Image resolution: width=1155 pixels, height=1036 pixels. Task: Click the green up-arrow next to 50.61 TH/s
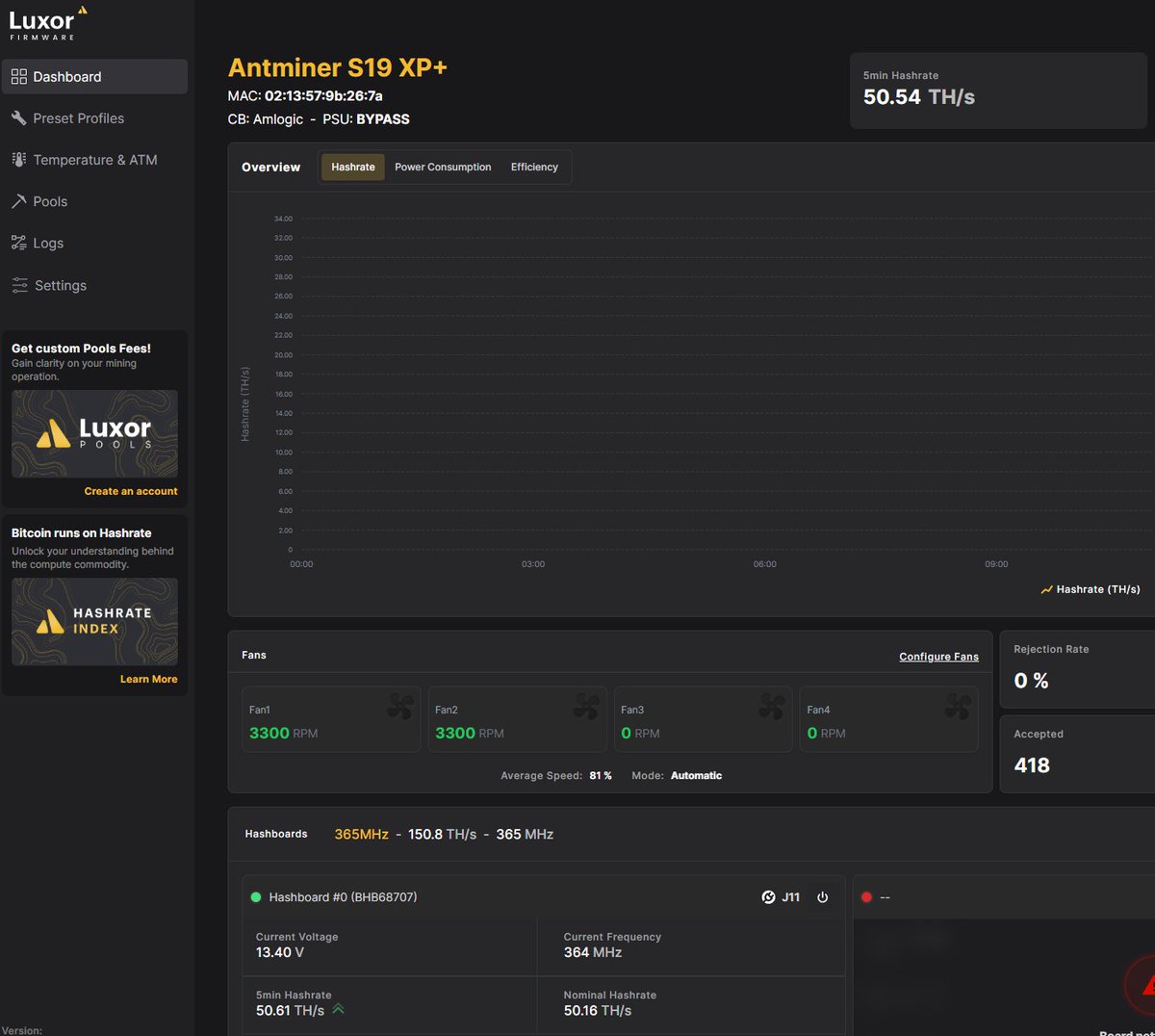click(x=338, y=1009)
